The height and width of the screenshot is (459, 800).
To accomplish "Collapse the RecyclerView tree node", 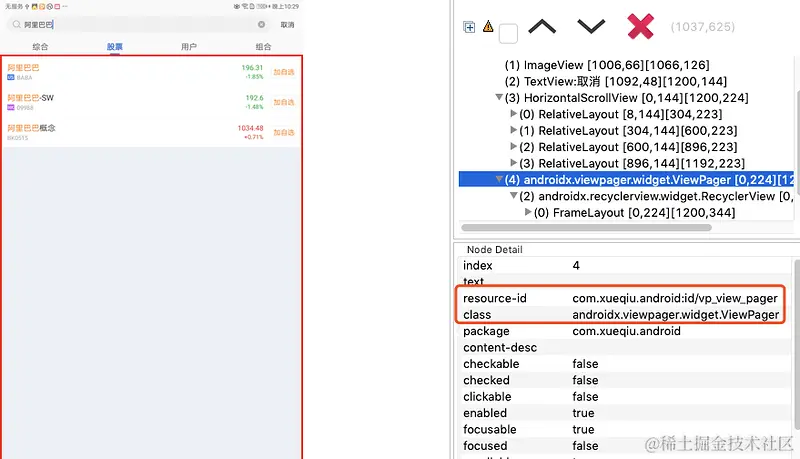I will [x=514, y=196].
